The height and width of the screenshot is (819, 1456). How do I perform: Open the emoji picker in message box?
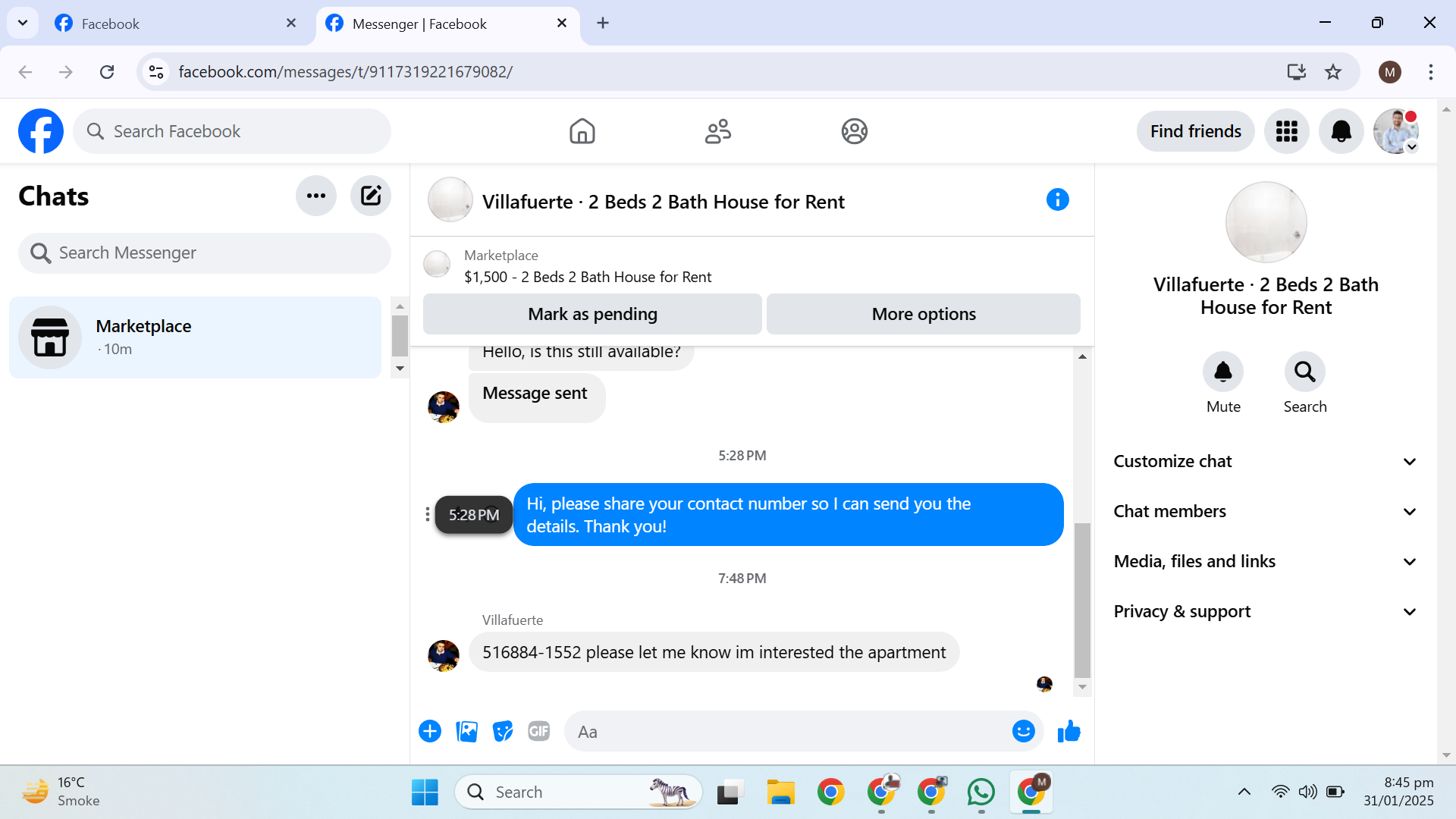click(x=1024, y=731)
